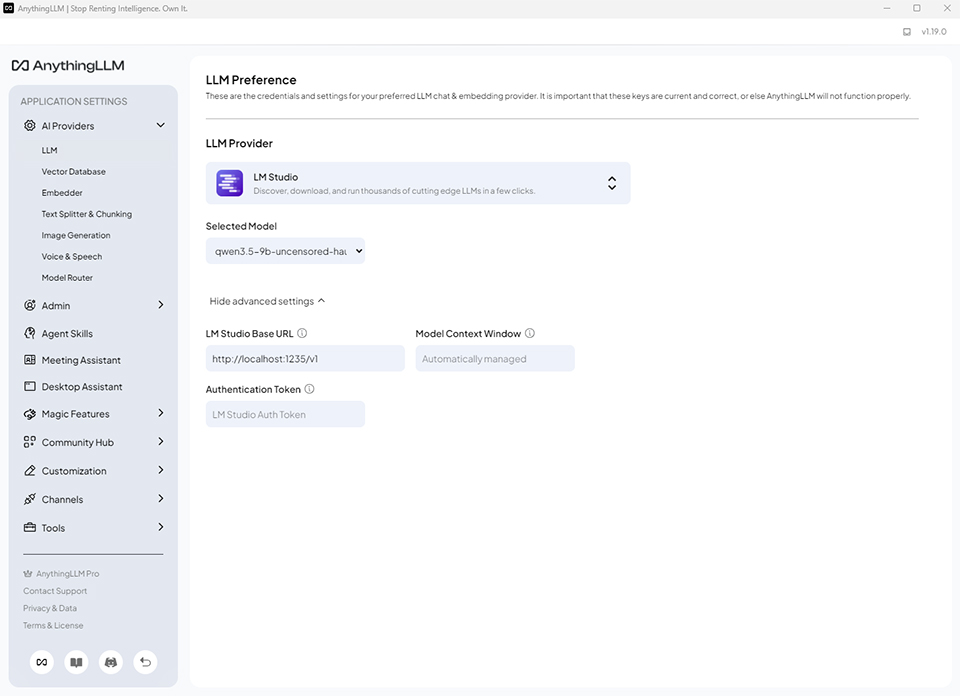Click the LM Studio Base URL field
The image size is (960, 696).
[305, 358]
